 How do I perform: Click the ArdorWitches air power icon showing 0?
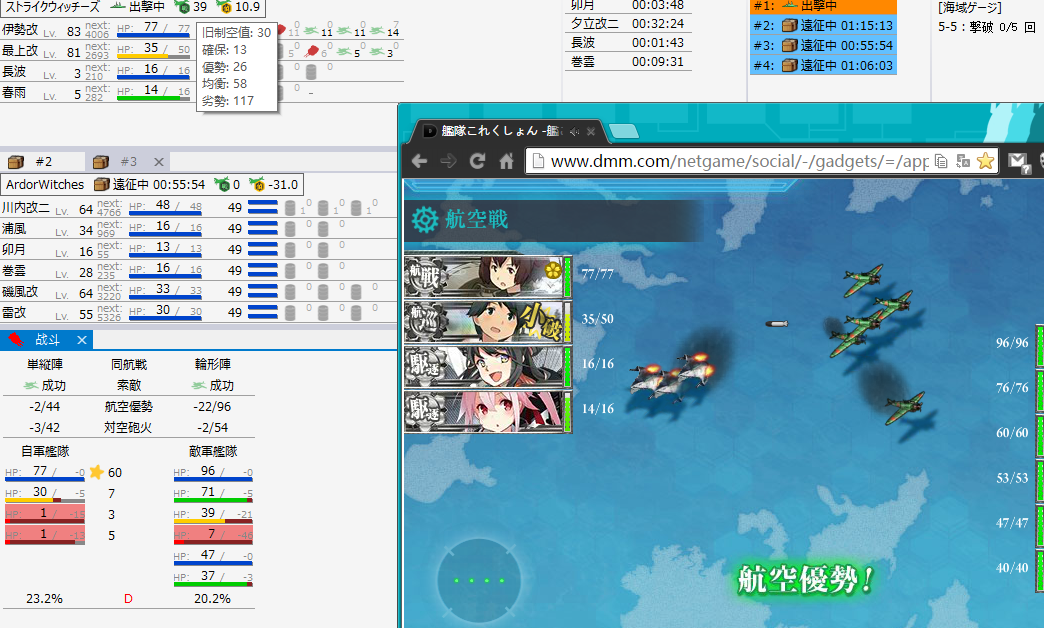click(222, 184)
